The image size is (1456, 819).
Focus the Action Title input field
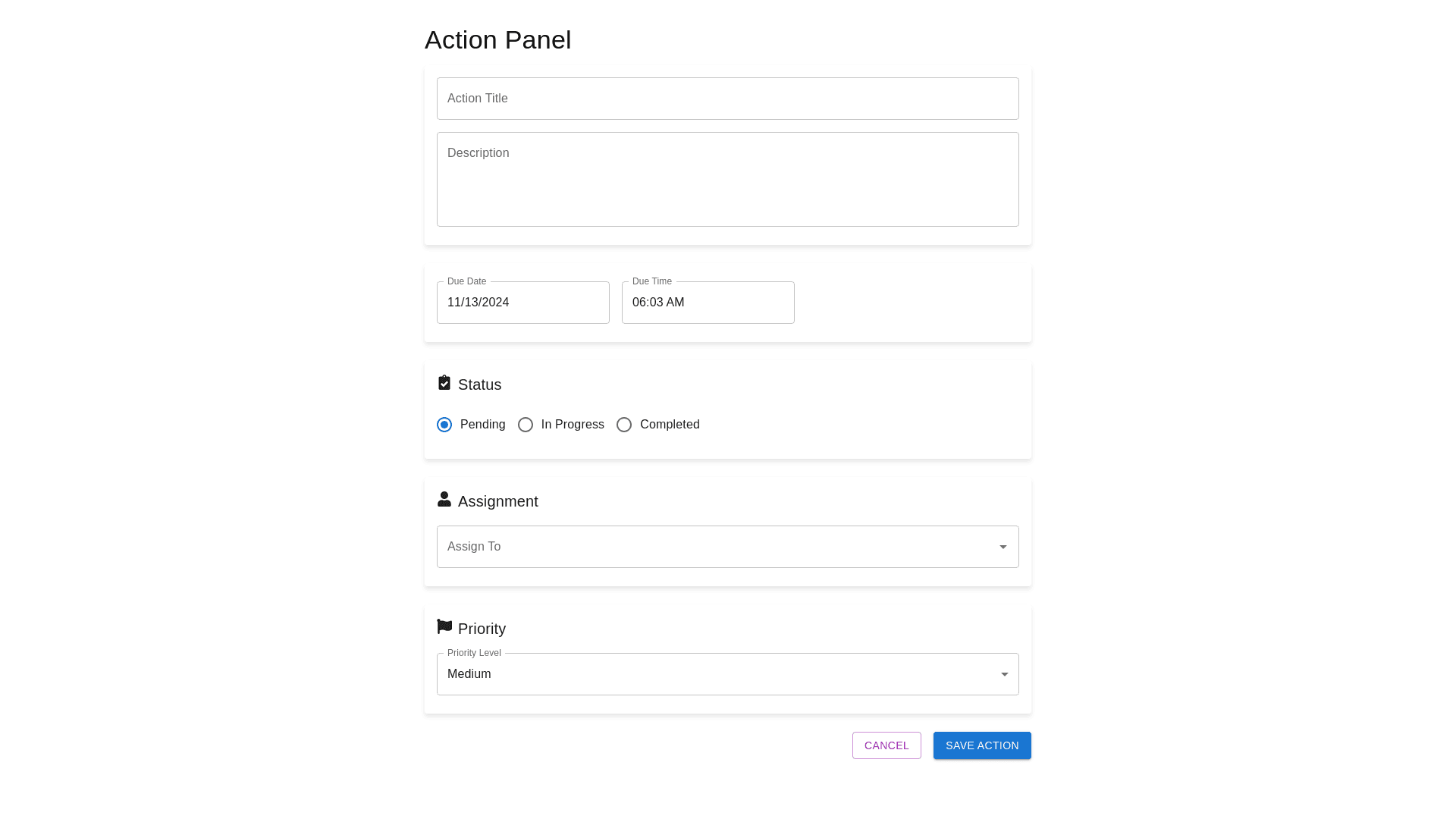coord(727,99)
